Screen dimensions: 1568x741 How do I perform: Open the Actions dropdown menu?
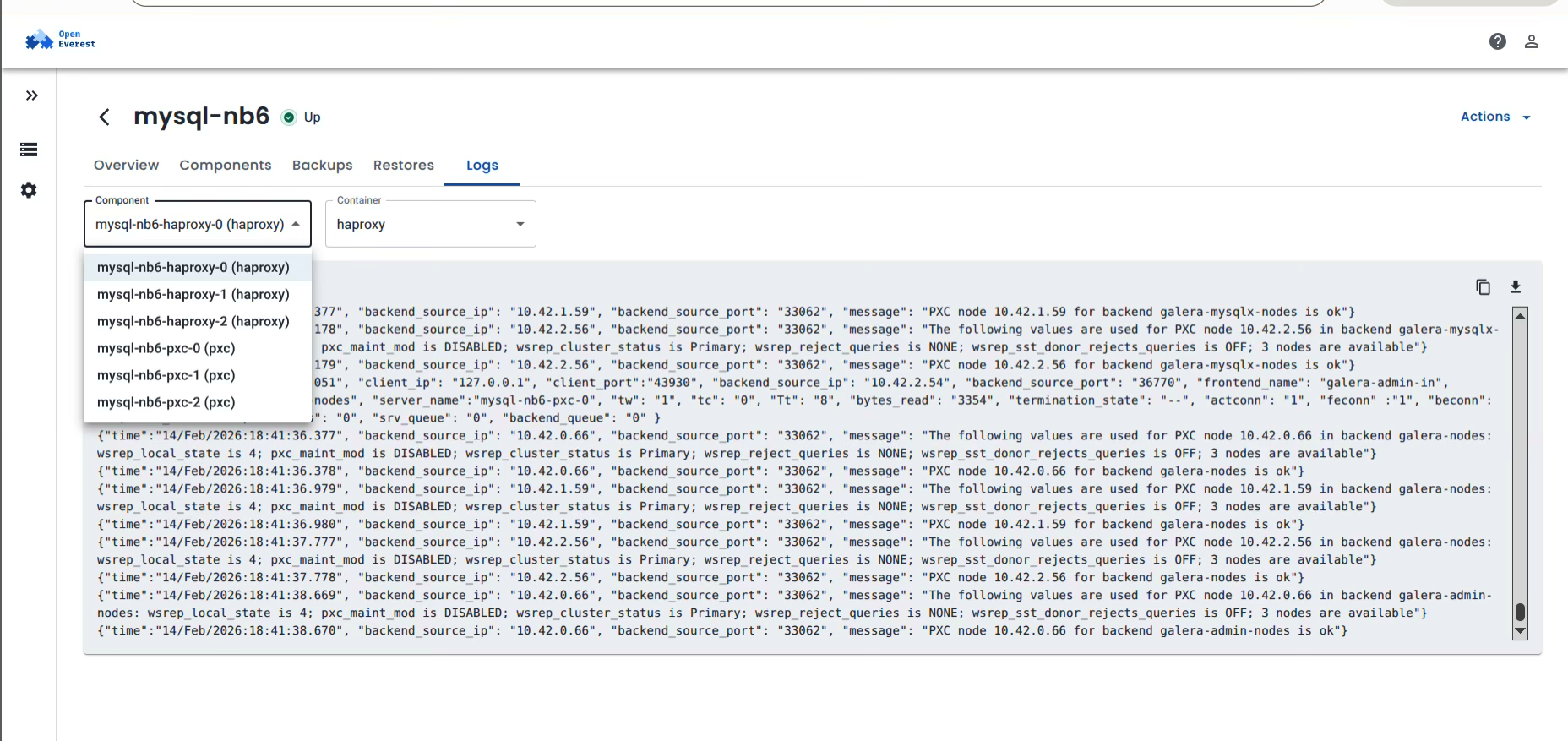[x=1494, y=117]
